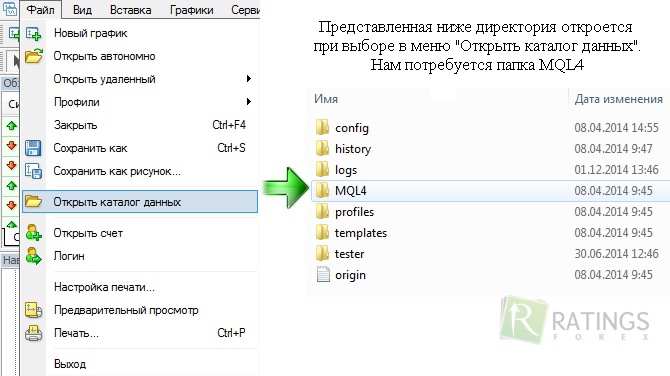The image size is (670, 376).
Task: Click the MQL4 folder icon
Action: pos(323,190)
